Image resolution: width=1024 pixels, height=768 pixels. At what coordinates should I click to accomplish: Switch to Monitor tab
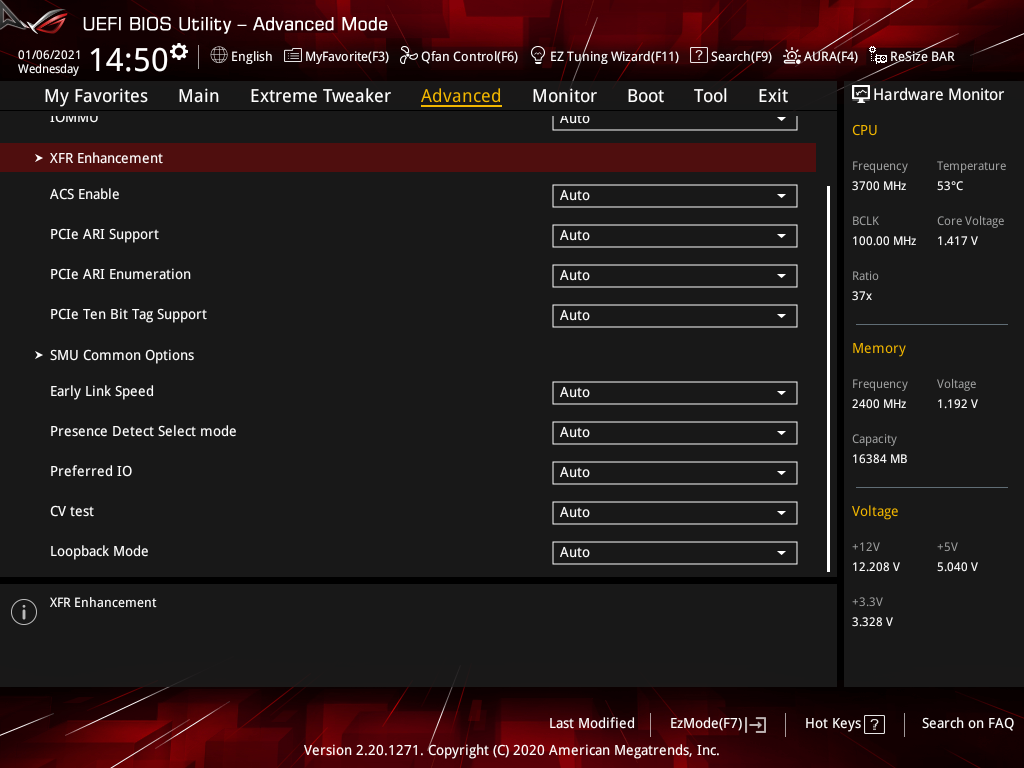click(564, 96)
